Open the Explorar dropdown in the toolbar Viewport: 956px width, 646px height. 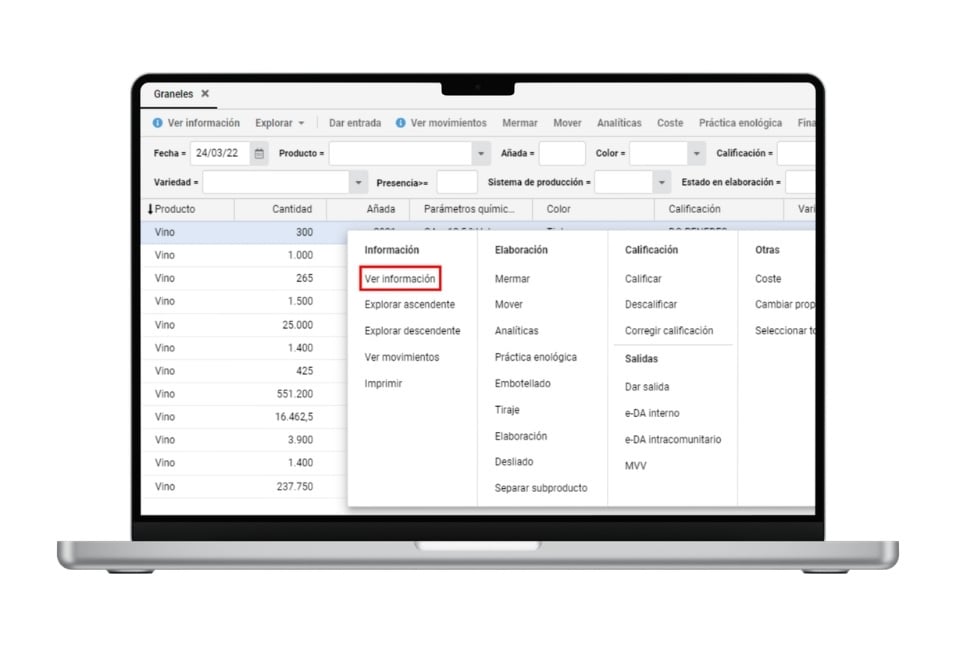tap(277, 122)
